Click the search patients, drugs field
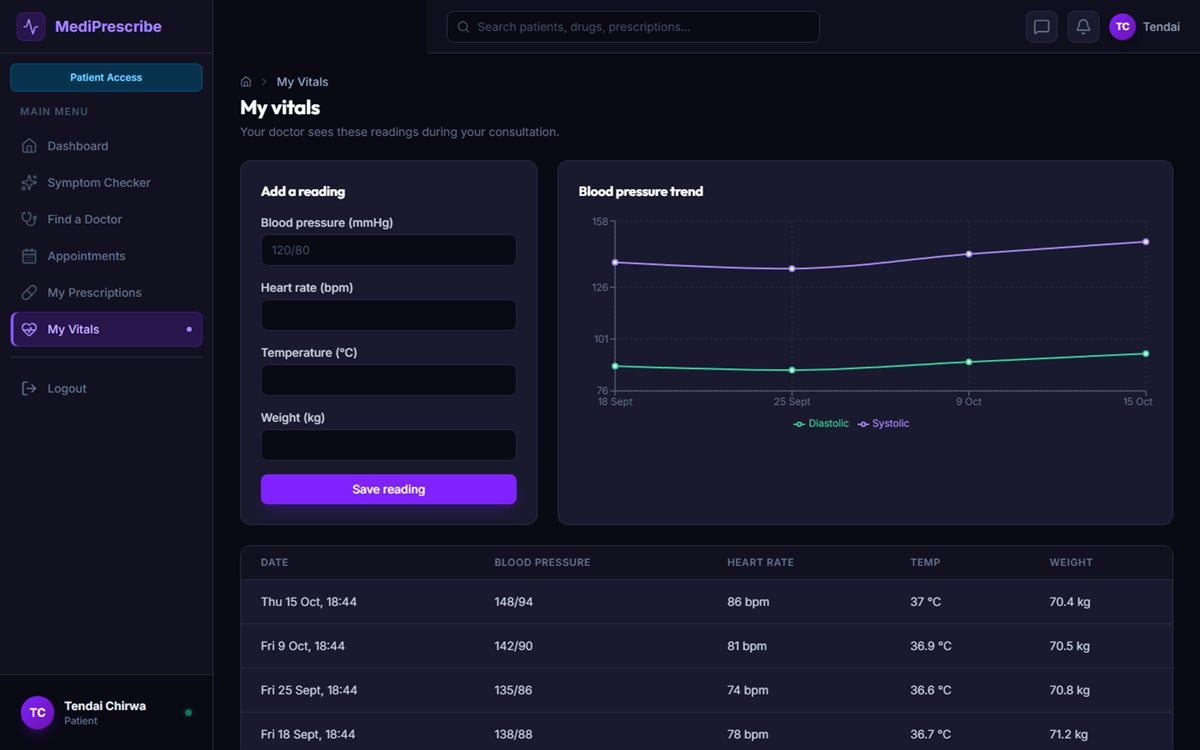This screenshot has height=750, width=1200. point(633,27)
